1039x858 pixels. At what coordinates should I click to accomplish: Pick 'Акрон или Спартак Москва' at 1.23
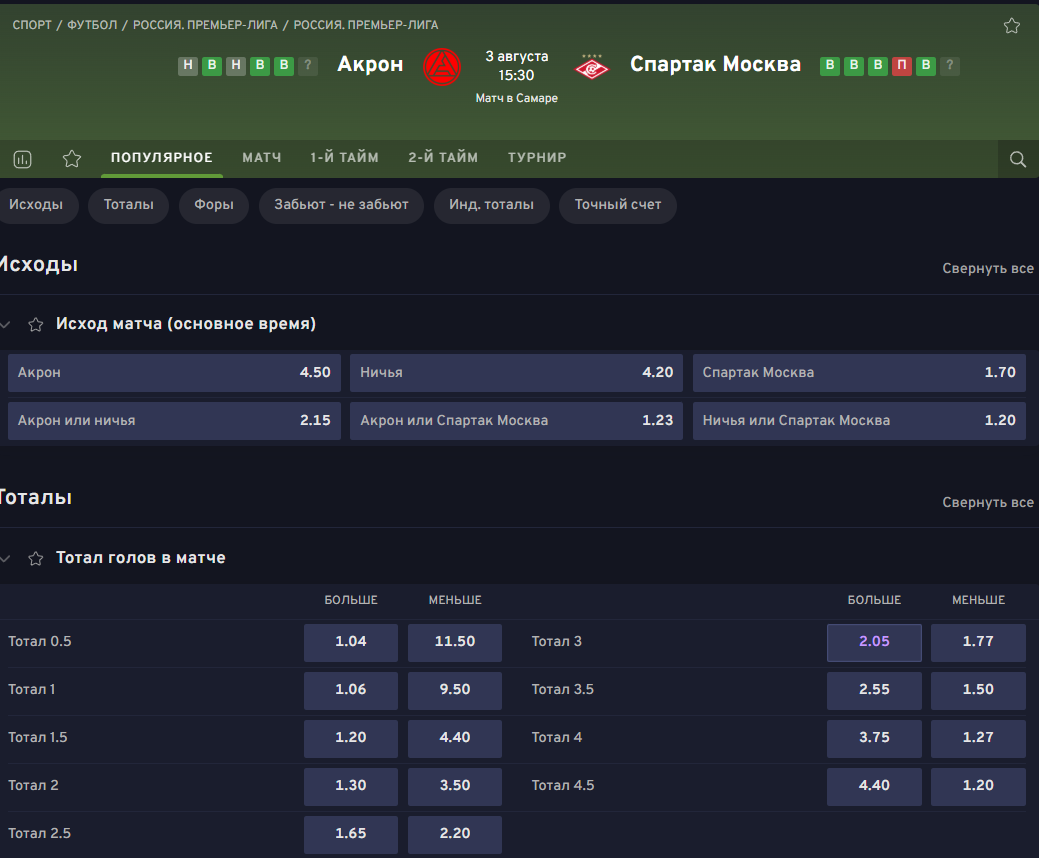(x=516, y=421)
